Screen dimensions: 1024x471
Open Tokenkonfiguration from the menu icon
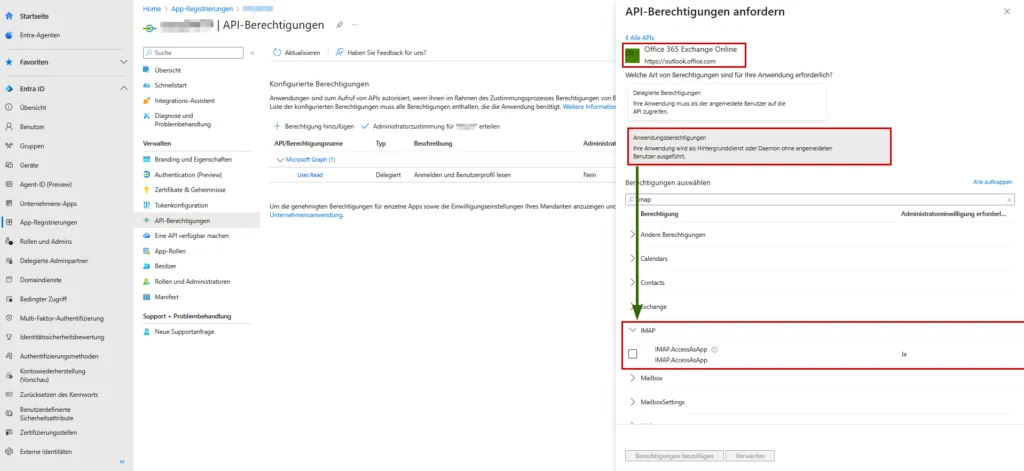tap(148, 205)
